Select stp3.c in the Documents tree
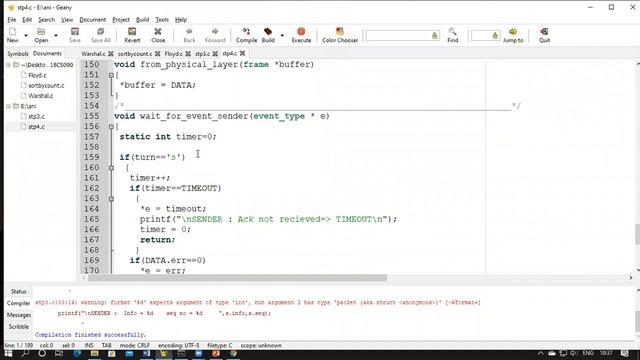The image size is (640, 360). [36, 116]
